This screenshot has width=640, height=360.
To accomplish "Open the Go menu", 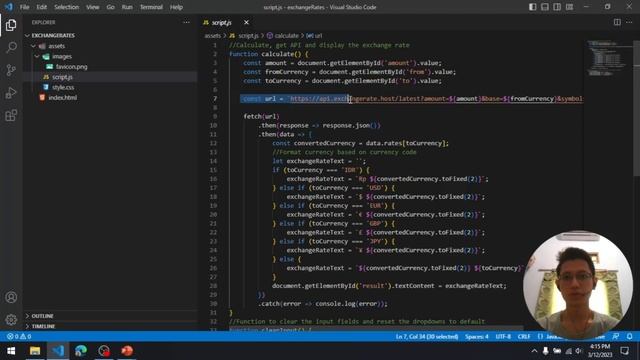I will tap(110, 7).
